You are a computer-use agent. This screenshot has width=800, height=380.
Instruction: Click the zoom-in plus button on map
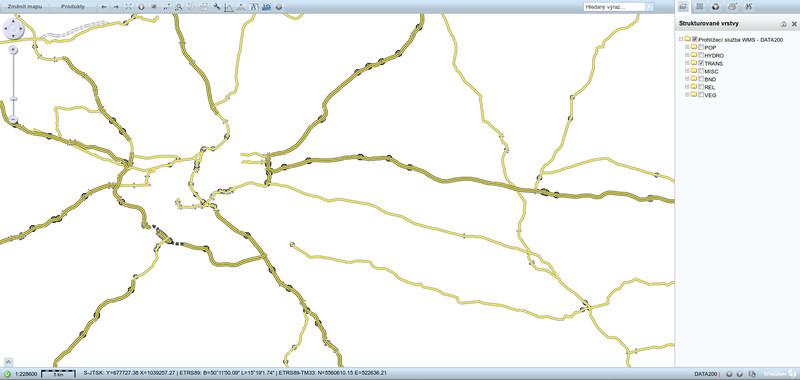13,49
